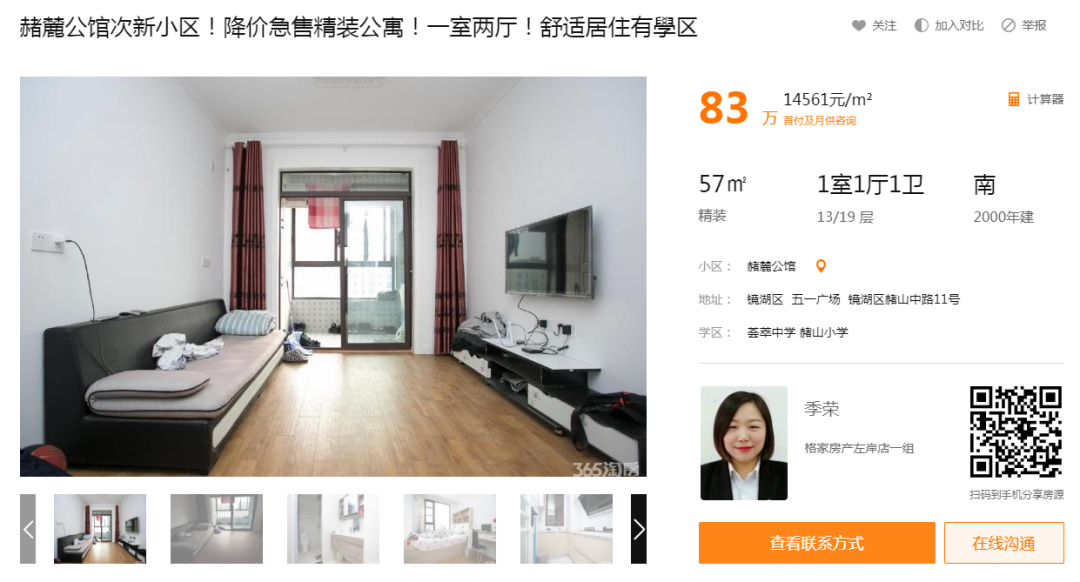The width and height of the screenshot is (1080, 582).
Task: Select the living room thumbnail
Action: (x=100, y=529)
